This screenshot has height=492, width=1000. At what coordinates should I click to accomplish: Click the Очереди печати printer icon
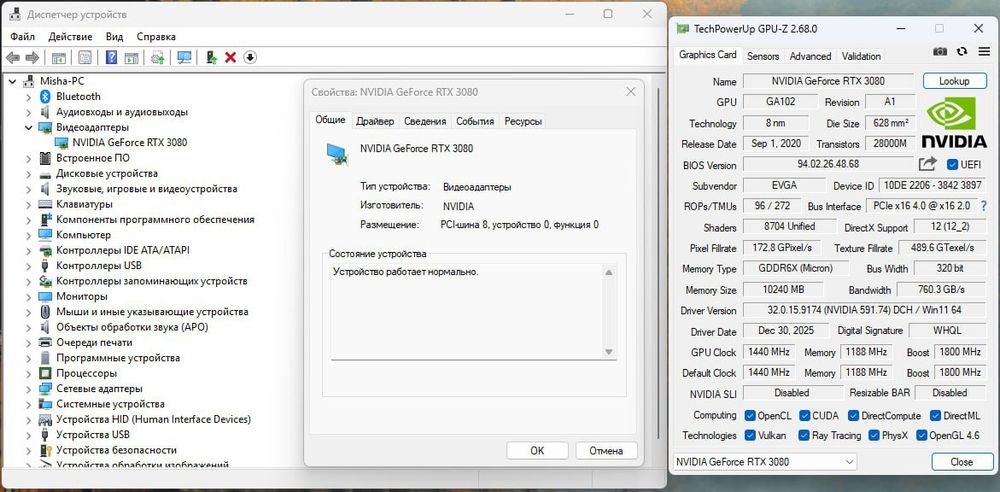[45, 343]
